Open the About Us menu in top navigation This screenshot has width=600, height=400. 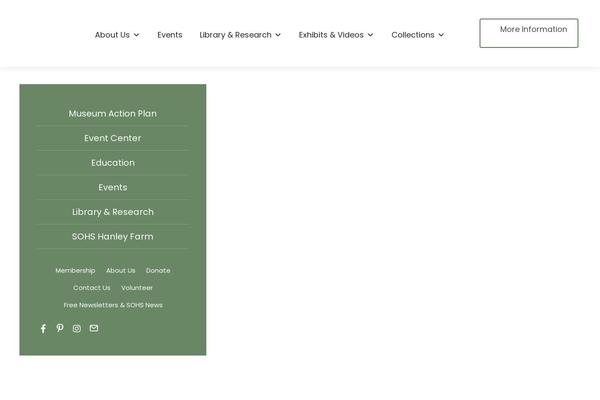(112, 35)
